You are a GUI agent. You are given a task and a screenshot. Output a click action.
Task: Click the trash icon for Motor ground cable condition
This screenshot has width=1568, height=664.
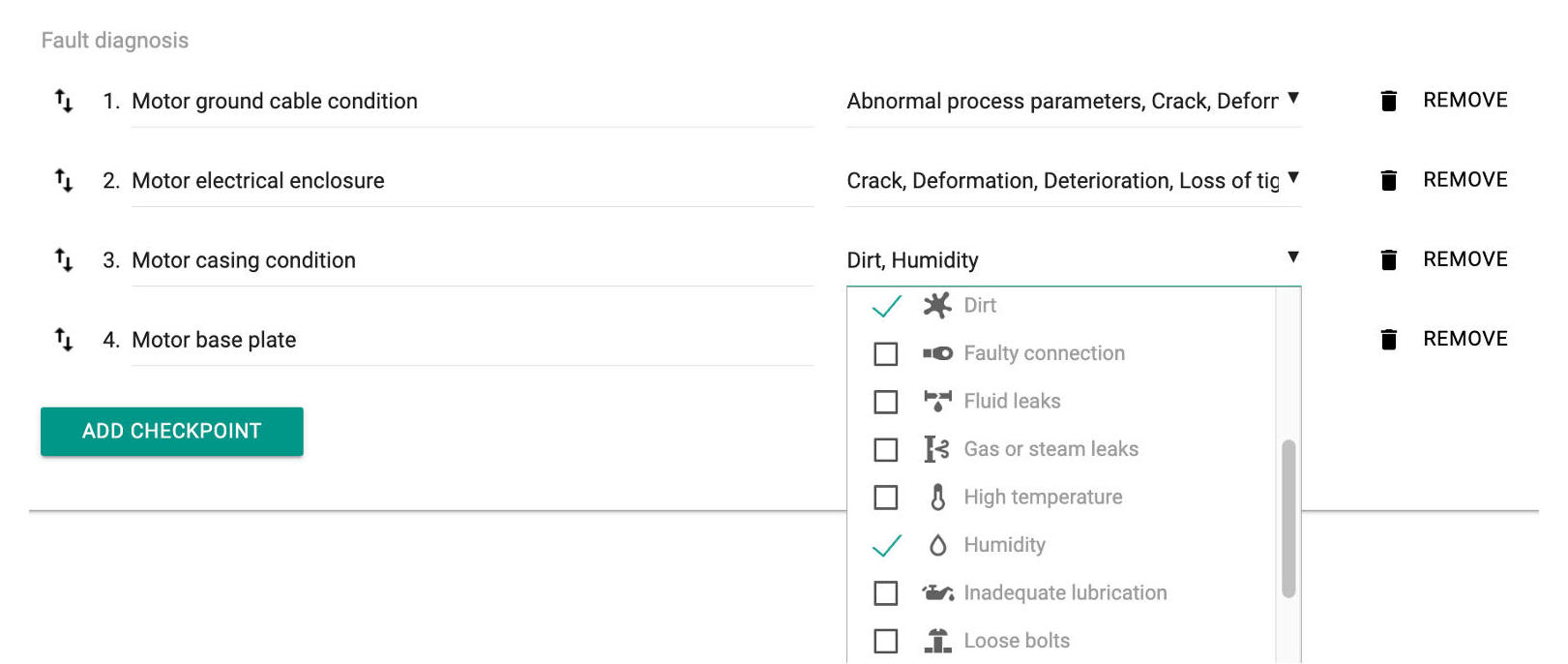click(1388, 101)
